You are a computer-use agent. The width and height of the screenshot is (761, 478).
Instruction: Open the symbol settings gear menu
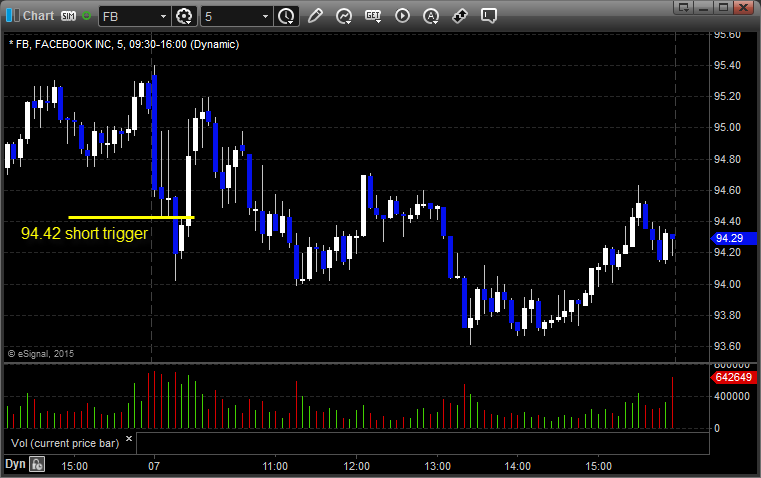click(184, 16)
